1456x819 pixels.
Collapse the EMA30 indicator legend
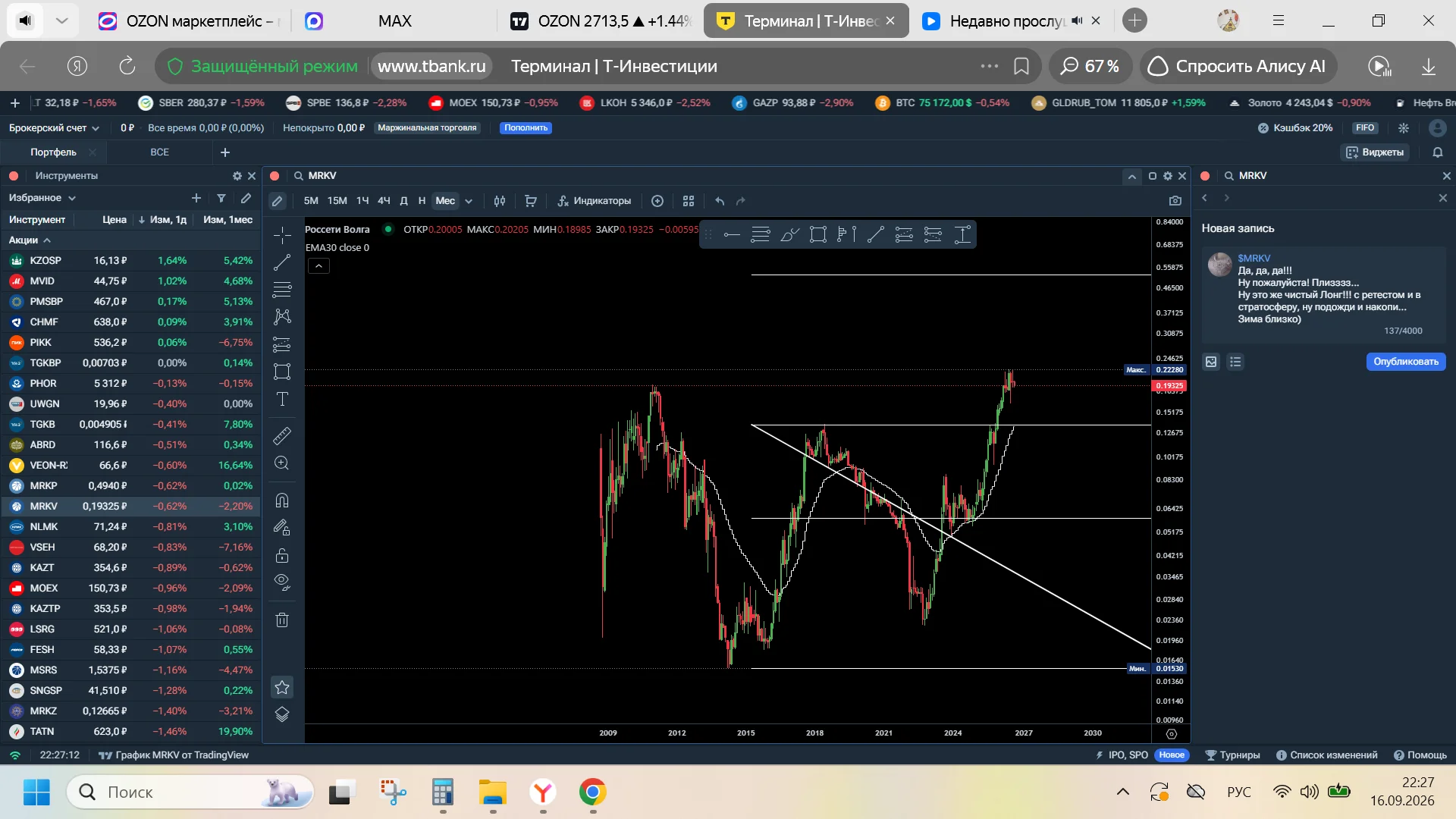coord(318,265)
